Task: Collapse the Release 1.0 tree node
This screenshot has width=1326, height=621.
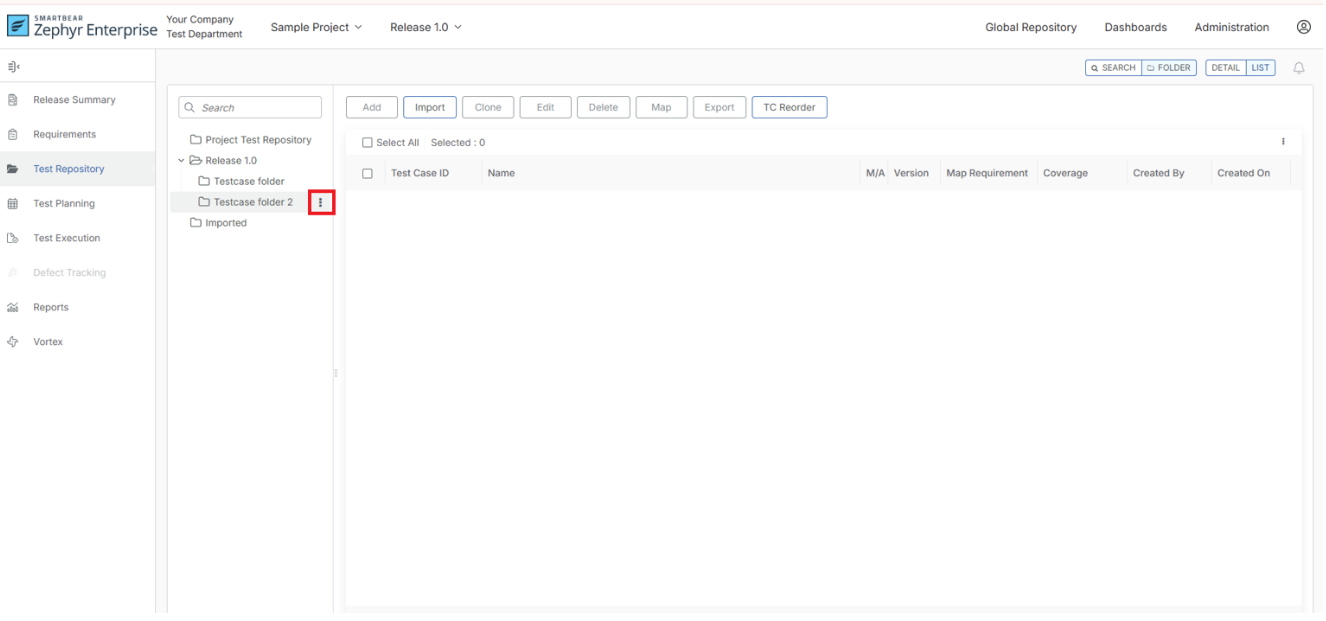Action: coord(181,161)
